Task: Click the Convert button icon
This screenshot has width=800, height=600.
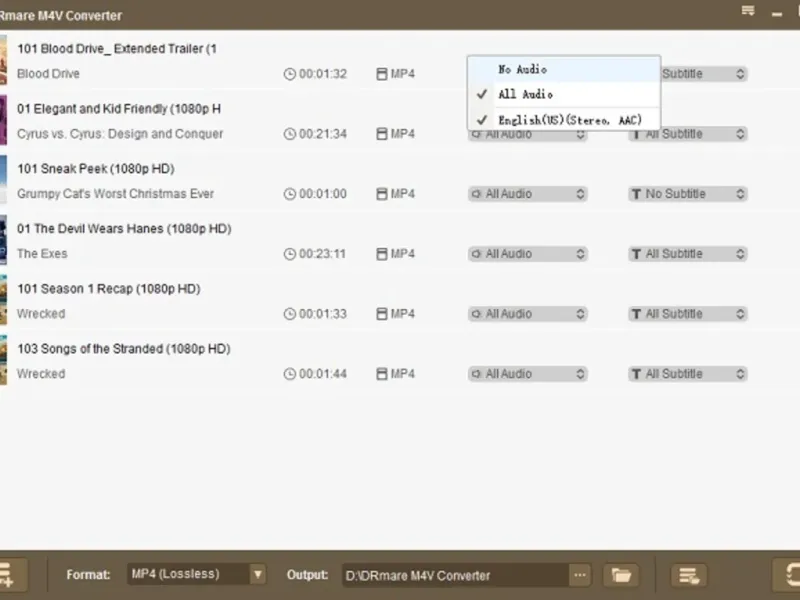Action: click(788, 574)
